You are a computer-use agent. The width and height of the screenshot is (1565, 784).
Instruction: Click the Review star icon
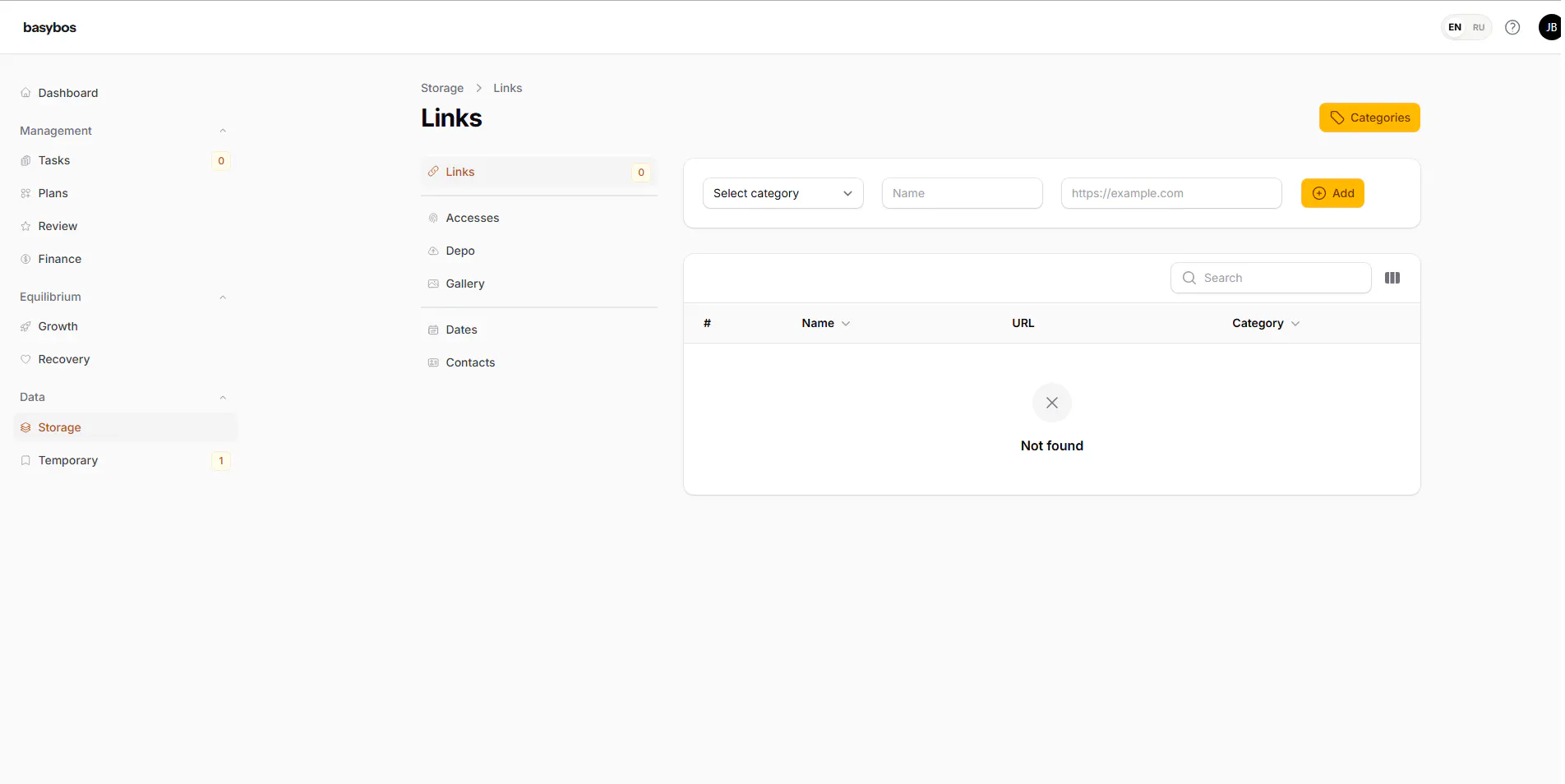pos(25,226)
